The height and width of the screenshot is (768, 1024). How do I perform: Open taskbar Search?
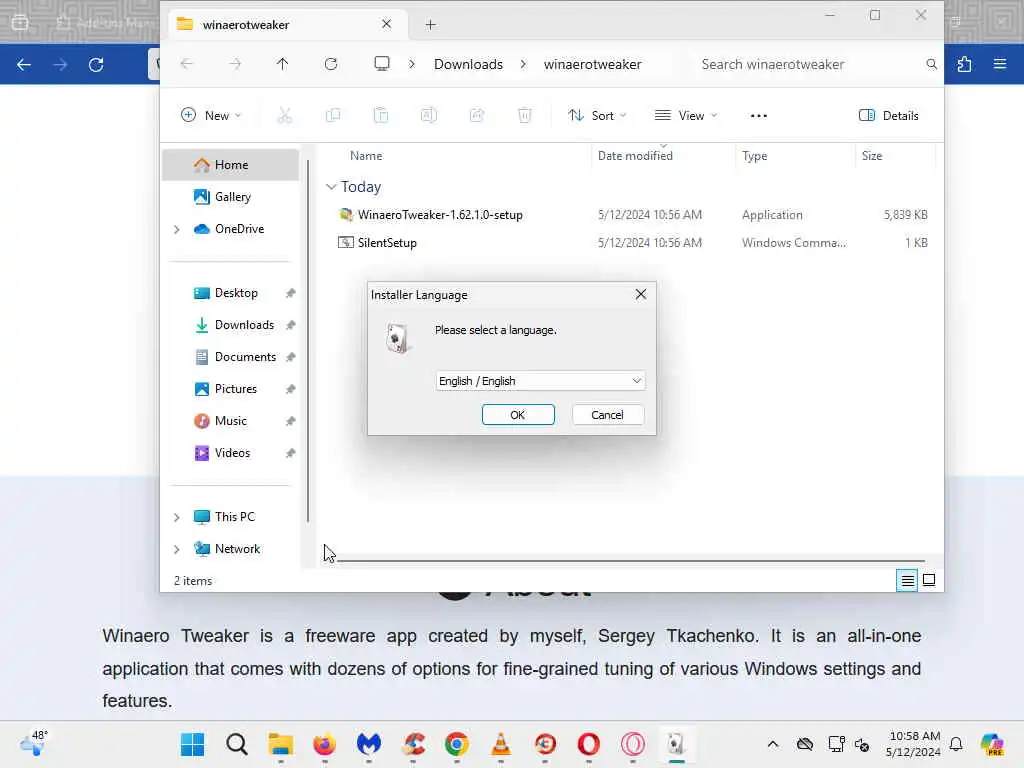(237, 744)
